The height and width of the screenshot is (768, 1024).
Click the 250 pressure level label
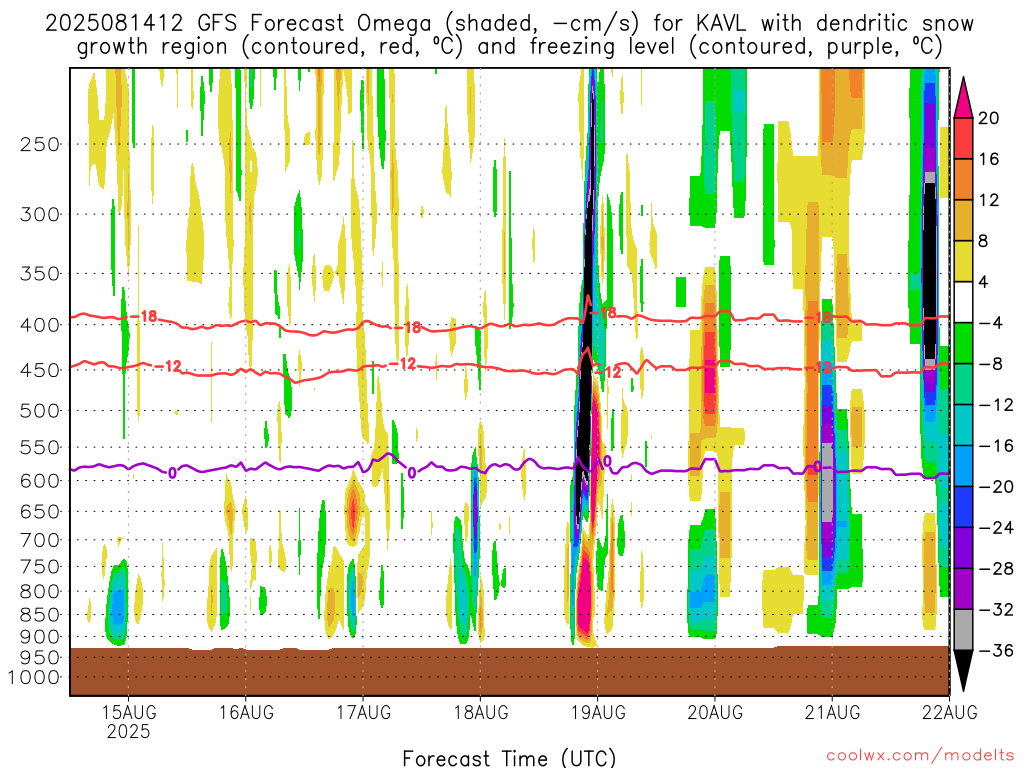[40, 144]
